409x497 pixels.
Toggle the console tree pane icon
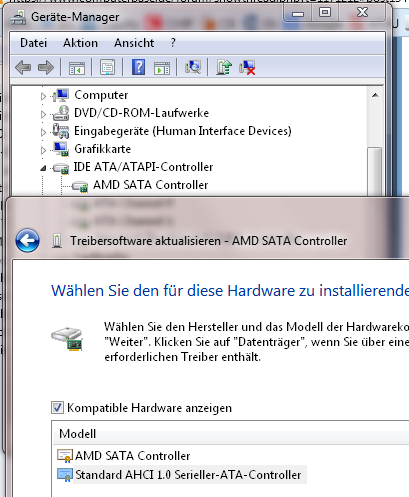coord(77,68)
